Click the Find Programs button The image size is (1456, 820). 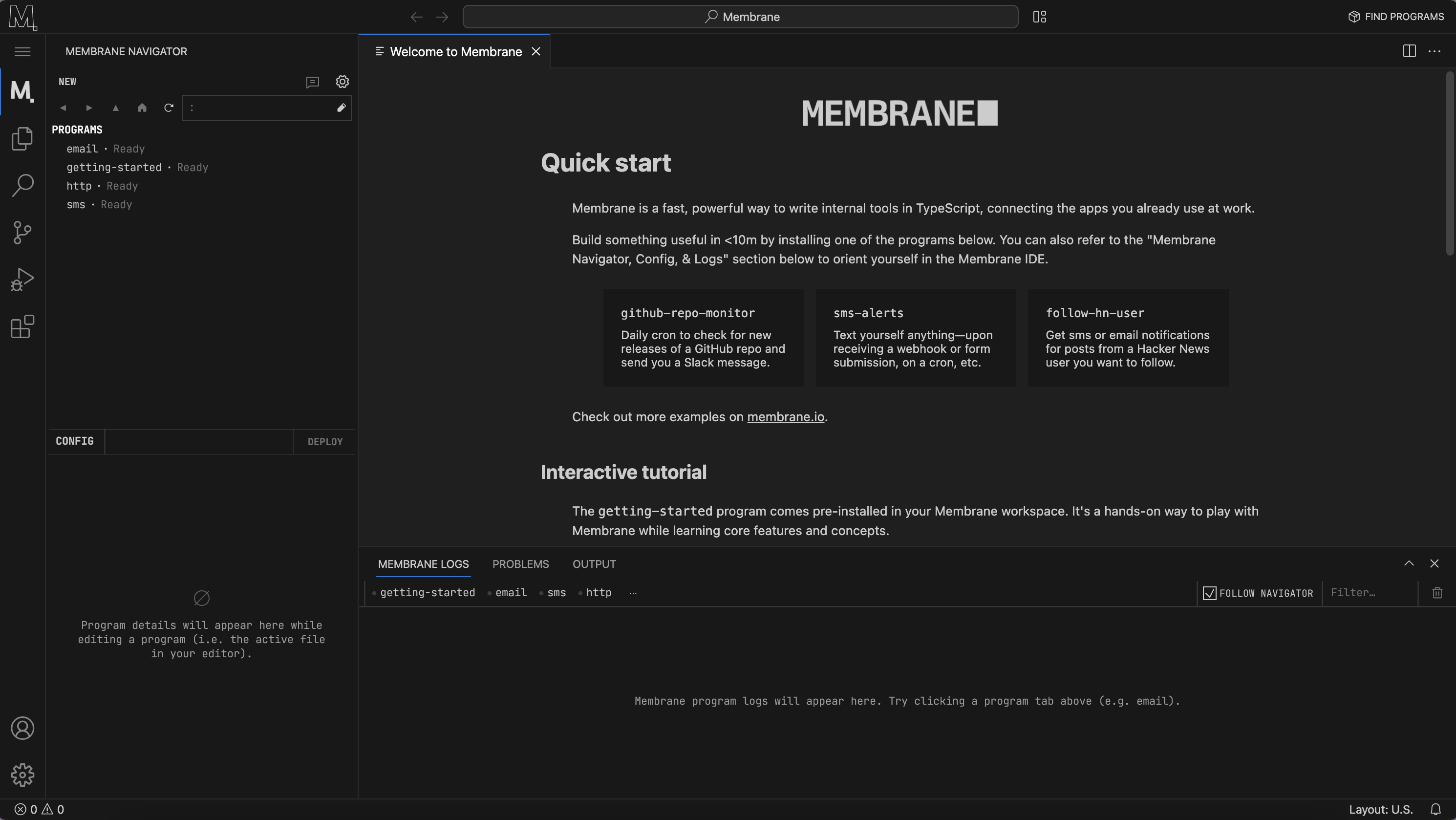pos(1396,17)
